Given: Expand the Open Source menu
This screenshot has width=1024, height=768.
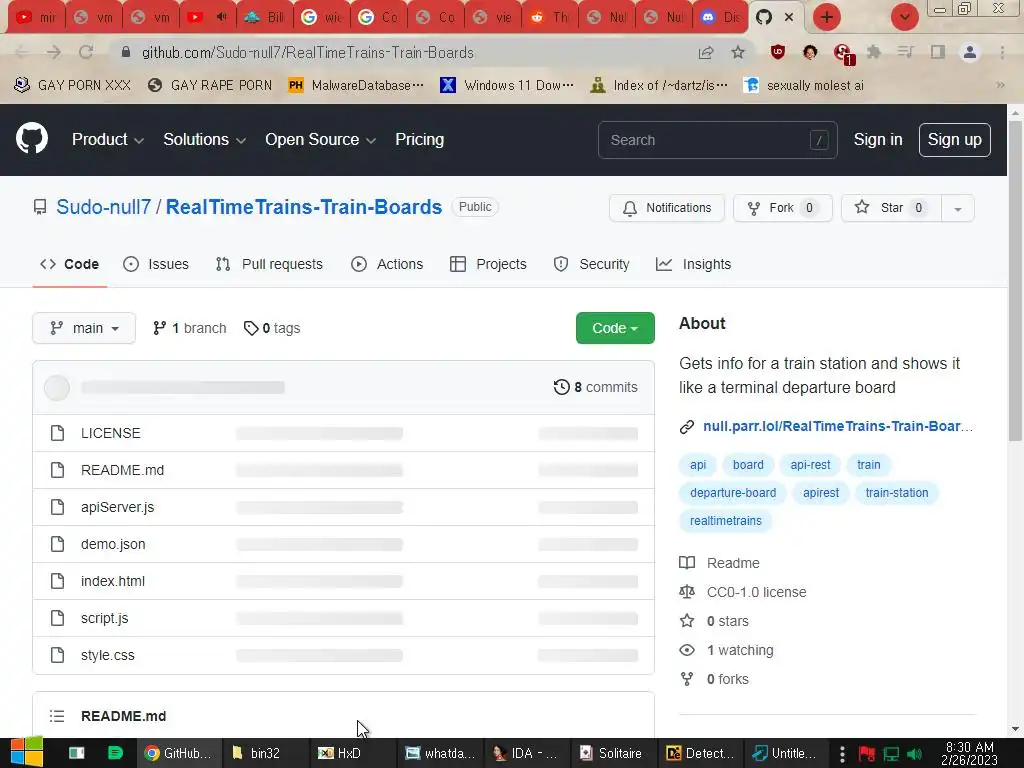Looking at the screenshot, I should (x=320, y=140).
